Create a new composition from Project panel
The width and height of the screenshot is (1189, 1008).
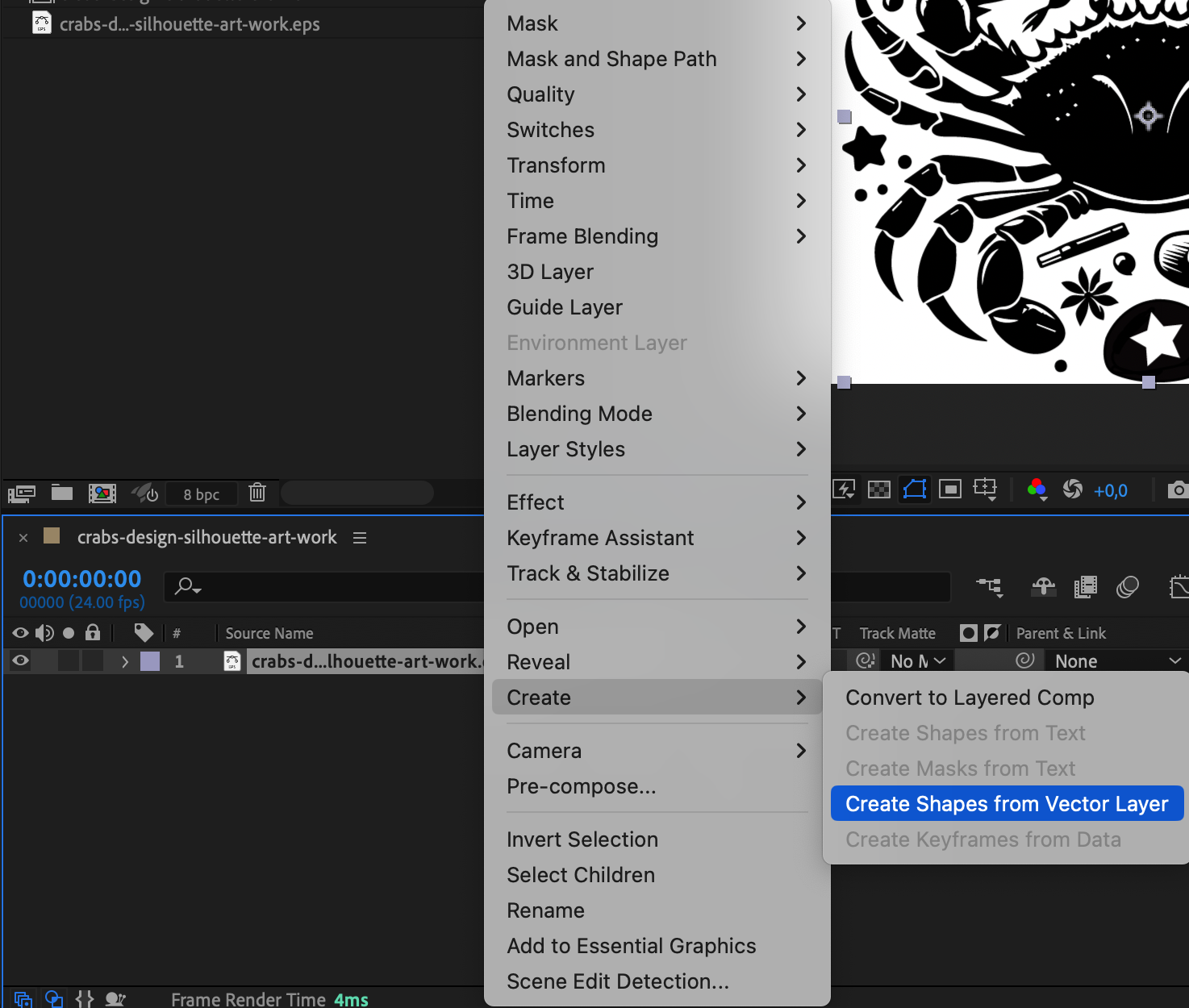(x=102, y=493)
